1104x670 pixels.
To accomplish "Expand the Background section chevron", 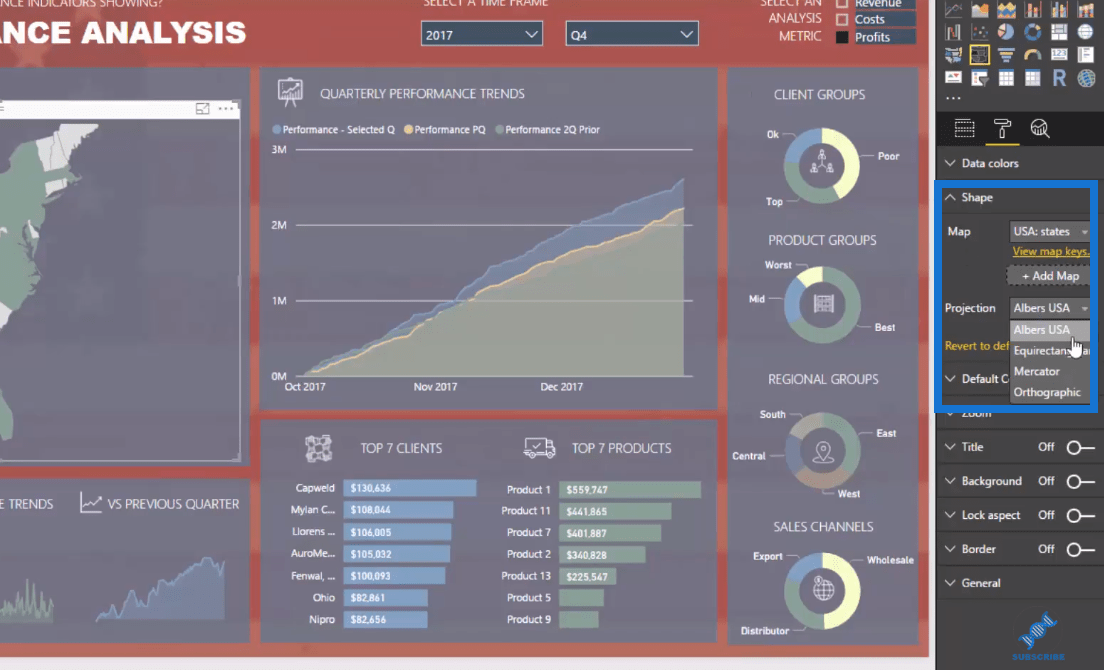I will coord(951,481).
